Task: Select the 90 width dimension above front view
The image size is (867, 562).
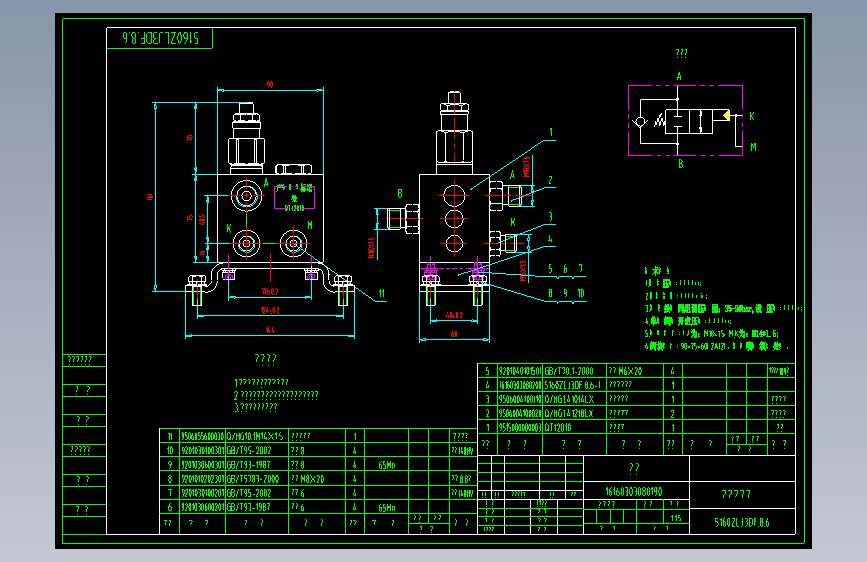Action: tap(270, 84)
